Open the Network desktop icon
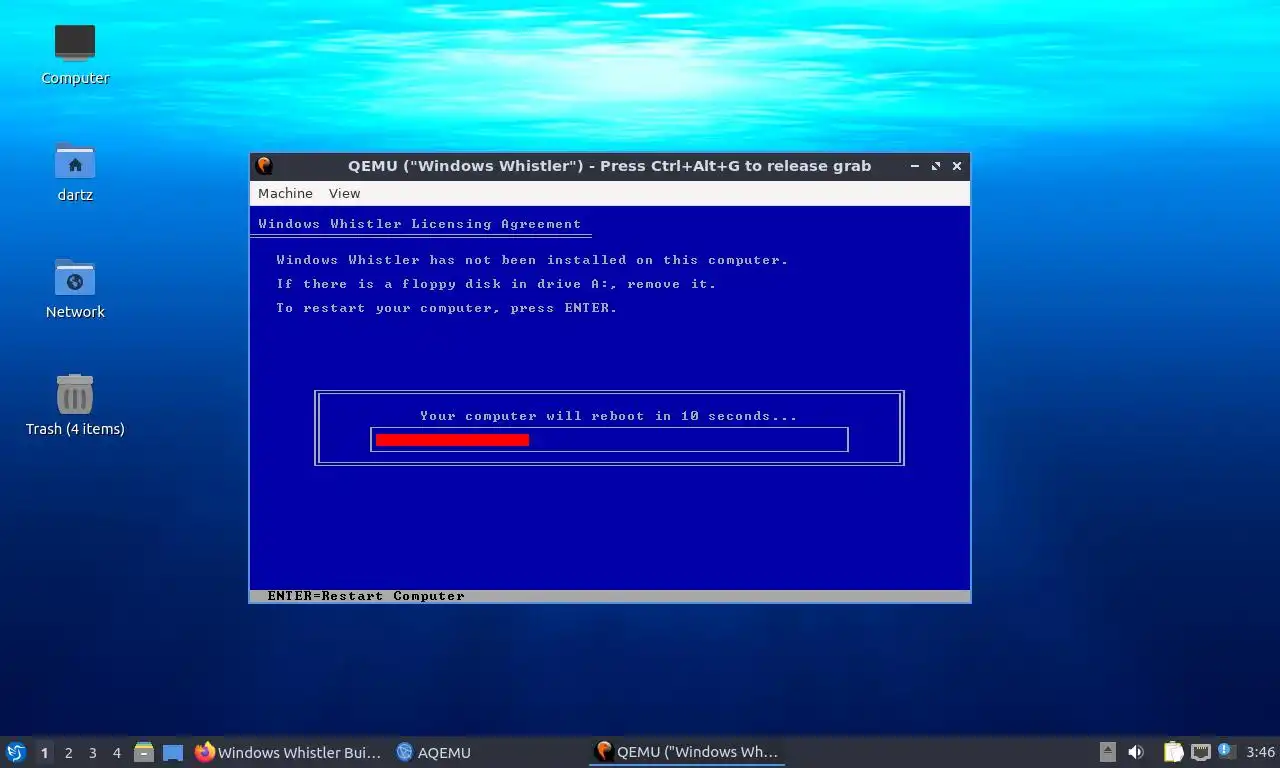1280x768 pixels. [x=75, y=289]
